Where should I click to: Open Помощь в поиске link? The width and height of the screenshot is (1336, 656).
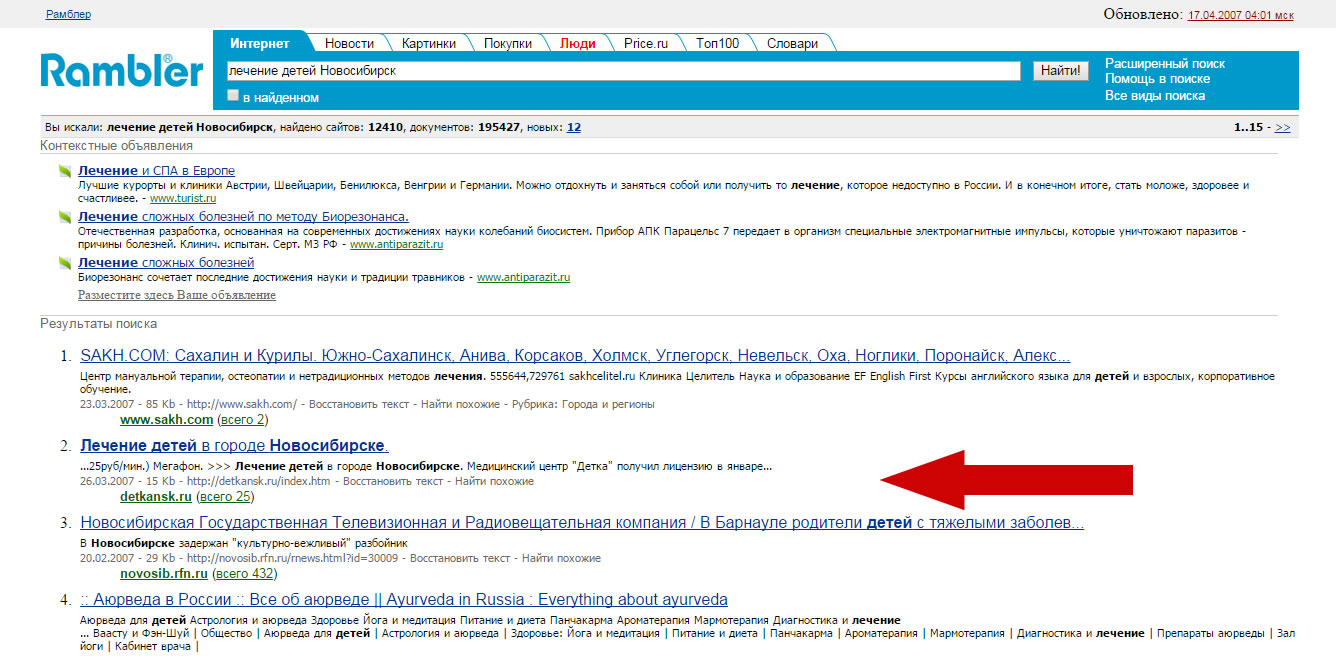(1157, 79)
